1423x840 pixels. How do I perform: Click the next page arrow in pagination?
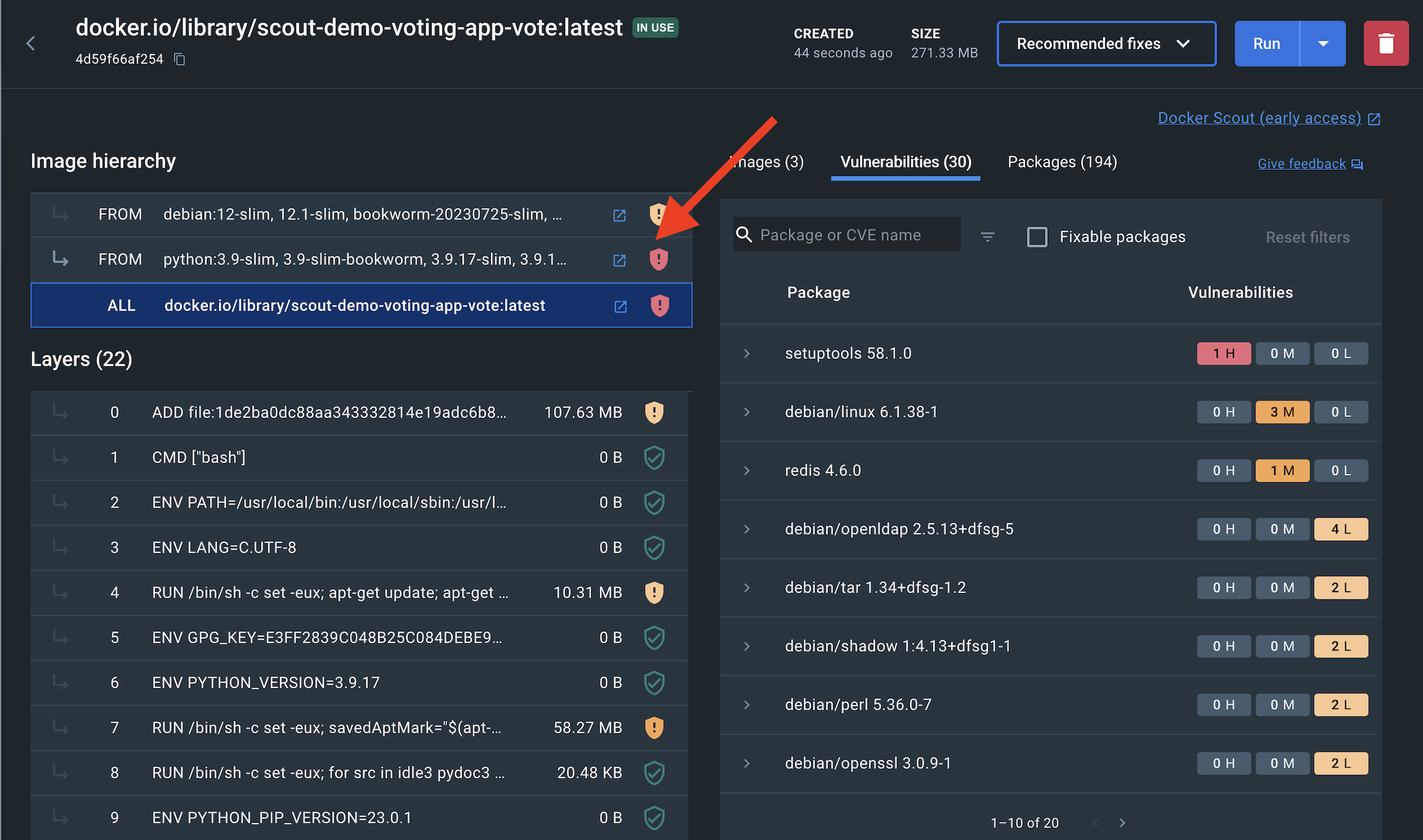point(1122,823)
